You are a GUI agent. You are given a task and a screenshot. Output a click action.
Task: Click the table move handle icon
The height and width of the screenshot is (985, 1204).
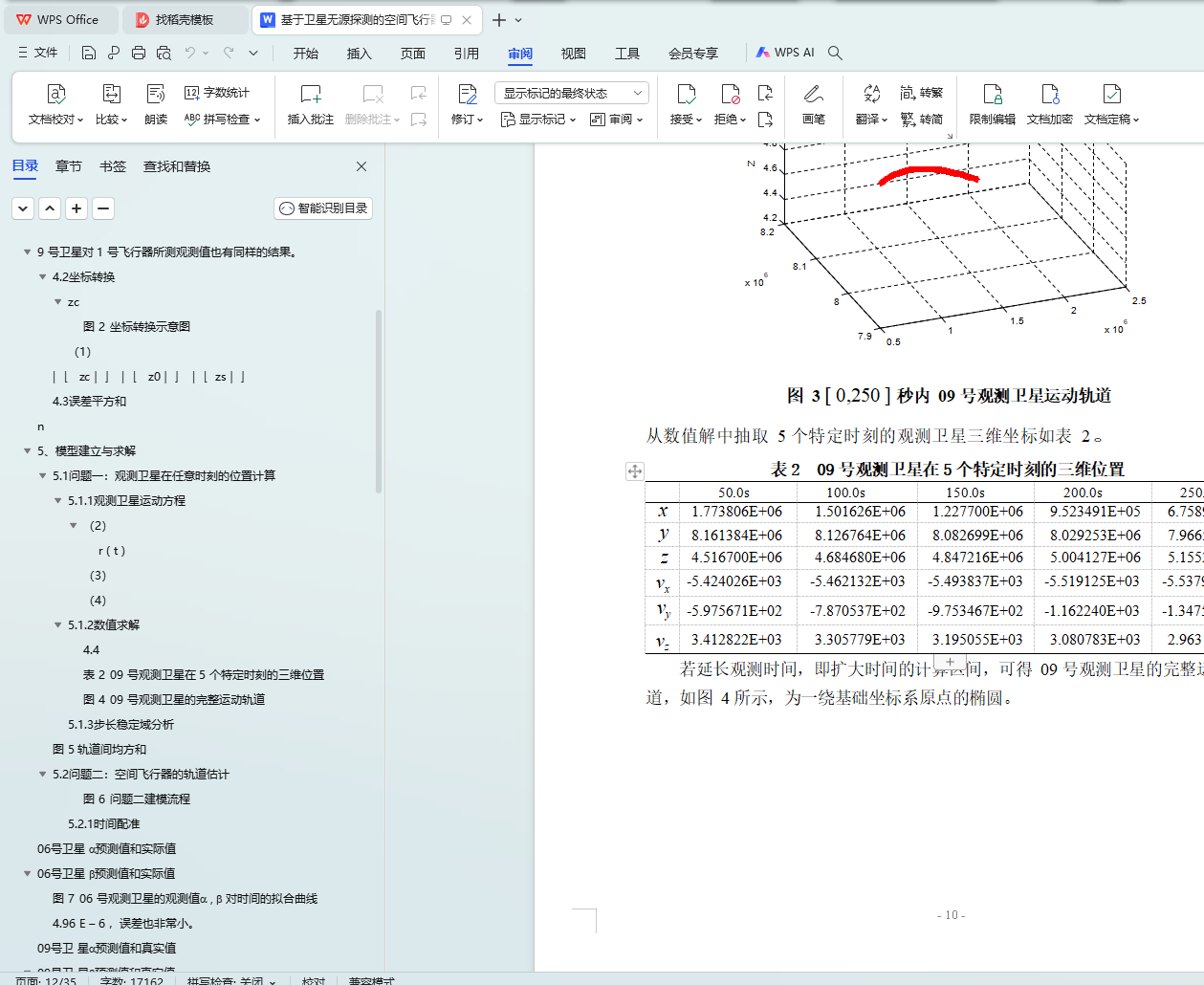[635, 471]
